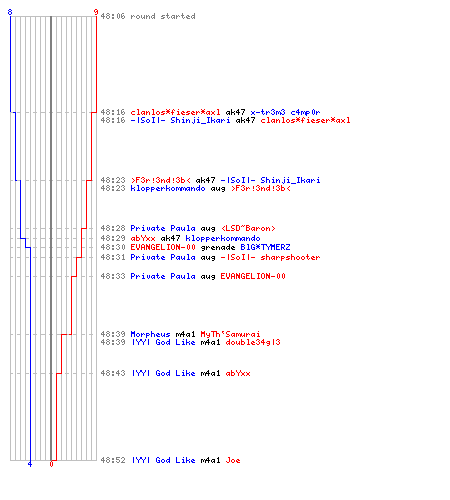The height and width of the screenshot is (500, 450).
Task: Click victim B1G*TYMERZ
Action: [x=265, y=247]
